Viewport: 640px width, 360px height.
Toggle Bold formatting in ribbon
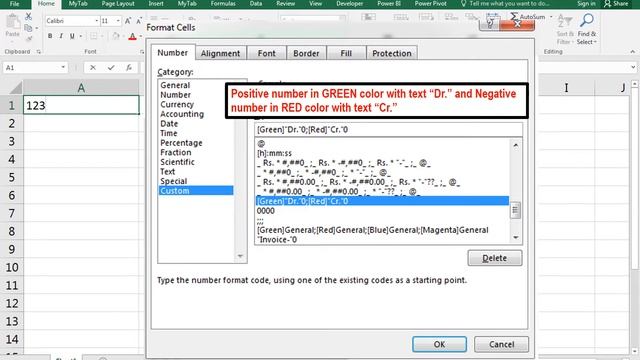[50, 36]
